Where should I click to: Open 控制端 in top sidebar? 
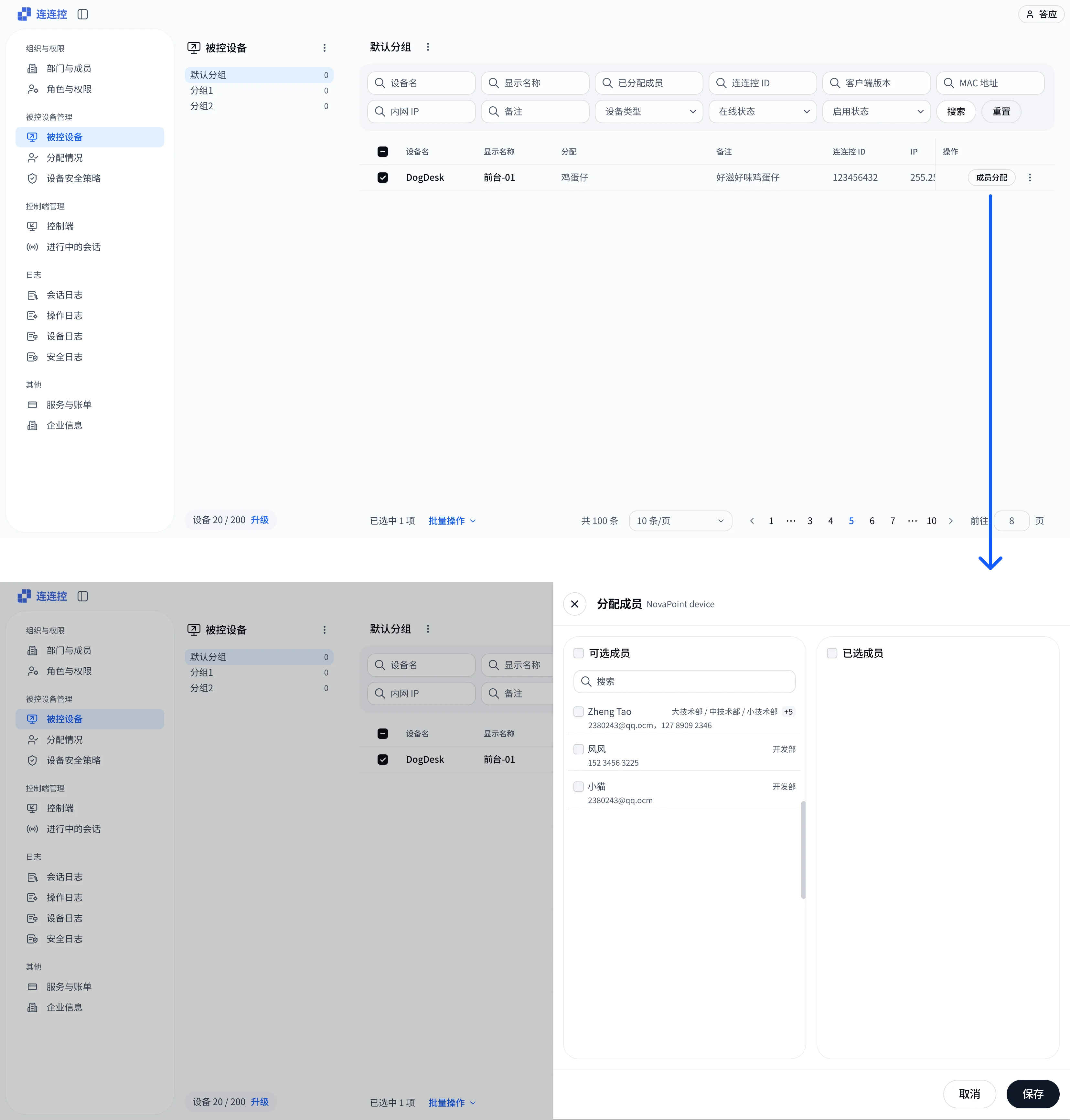[90, 227]
